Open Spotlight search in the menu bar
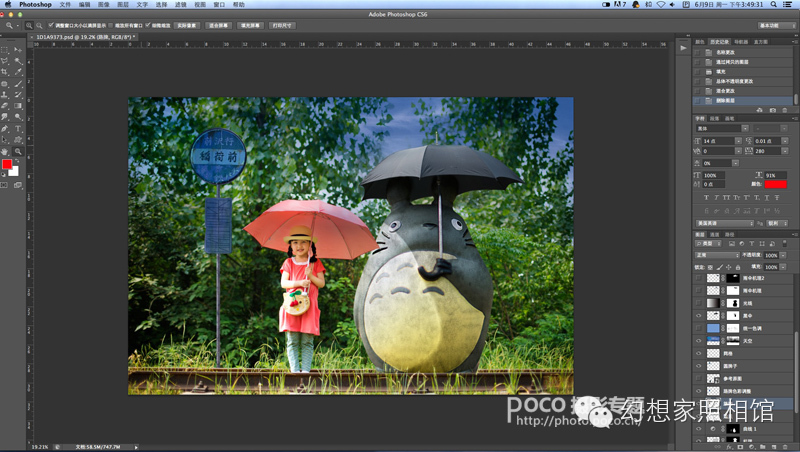Viewport: 800px width, 452px height. point(774,5)
